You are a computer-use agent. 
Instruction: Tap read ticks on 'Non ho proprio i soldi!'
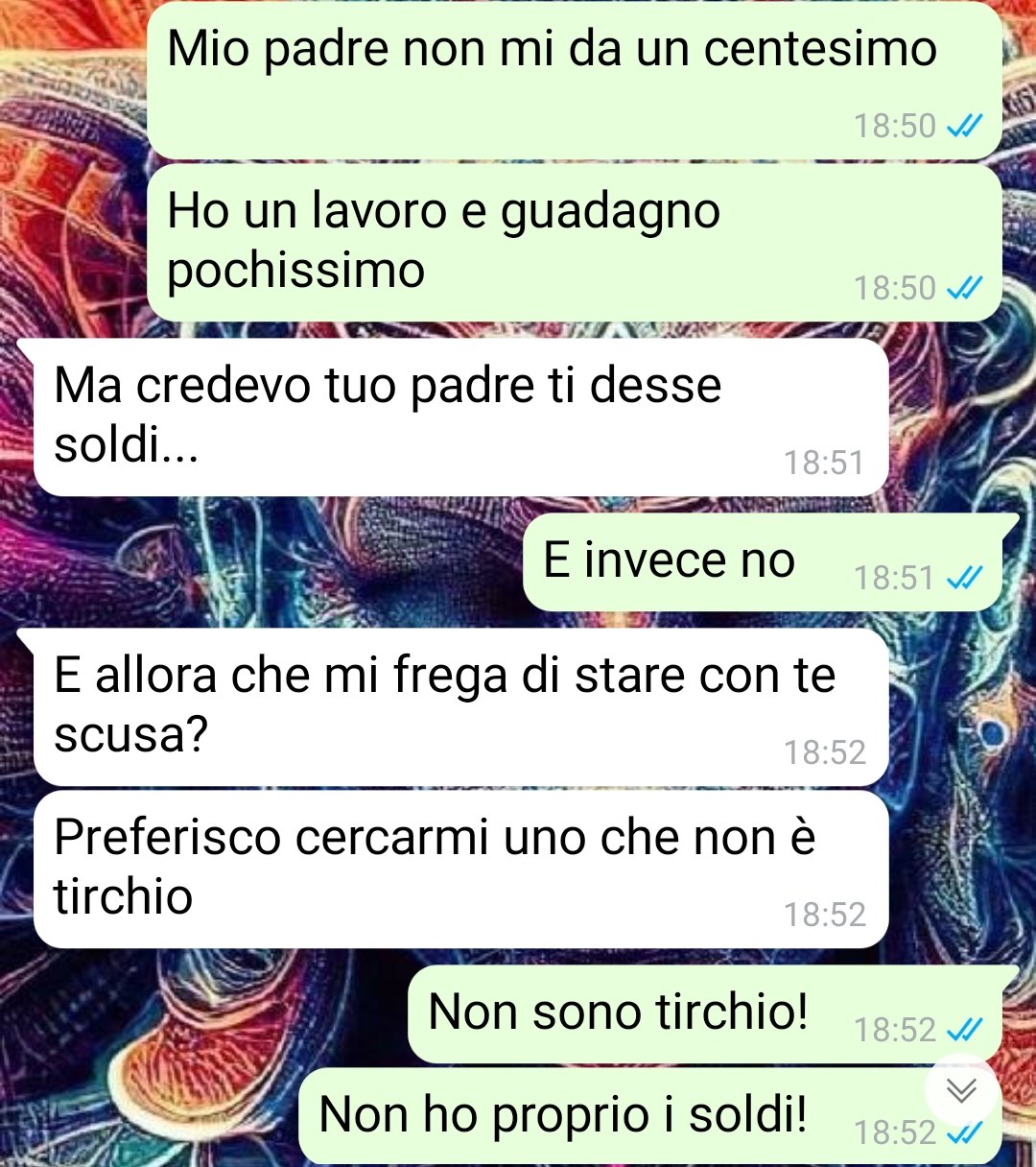coord(964,1133)
